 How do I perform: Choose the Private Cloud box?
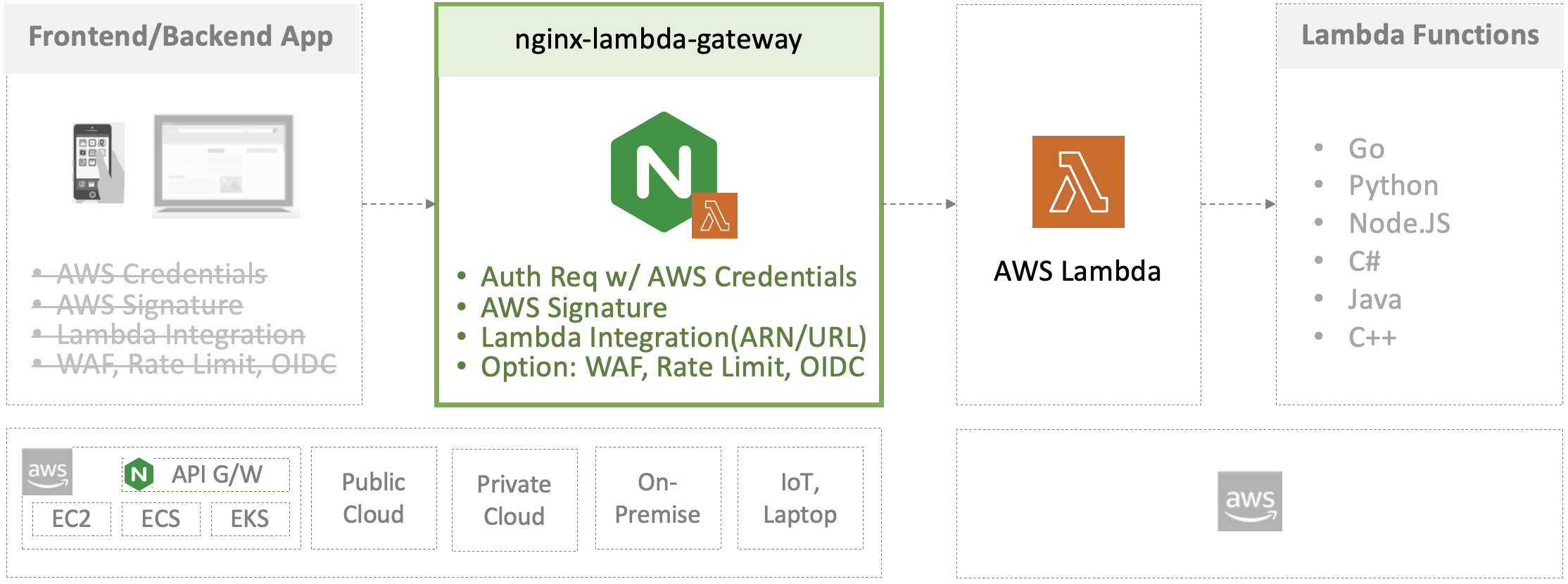[x=514, y=500]
